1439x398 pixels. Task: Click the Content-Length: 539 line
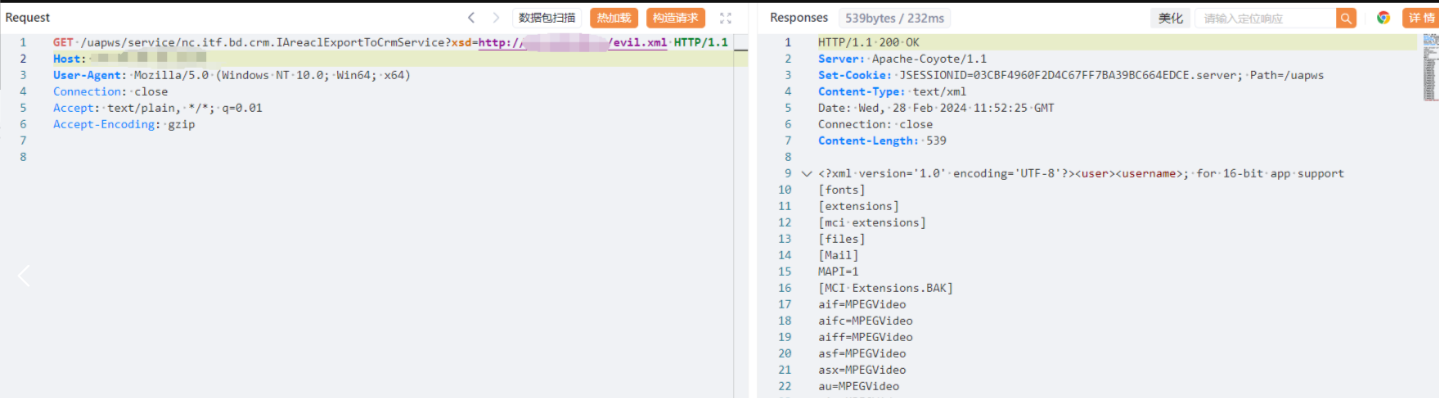coord(882,140)
